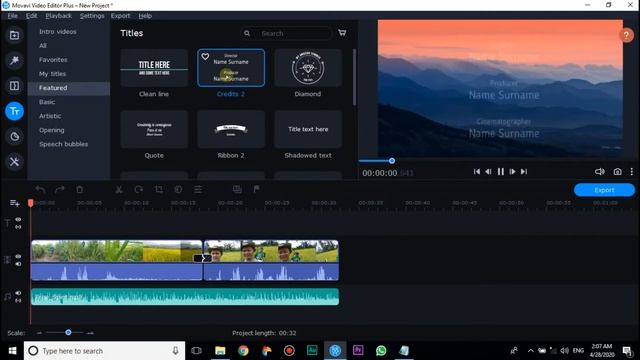Viewport: 640px width, 360px height.
Task: Select the Quote title thumbnail
Action: click(x=154, y=129)
